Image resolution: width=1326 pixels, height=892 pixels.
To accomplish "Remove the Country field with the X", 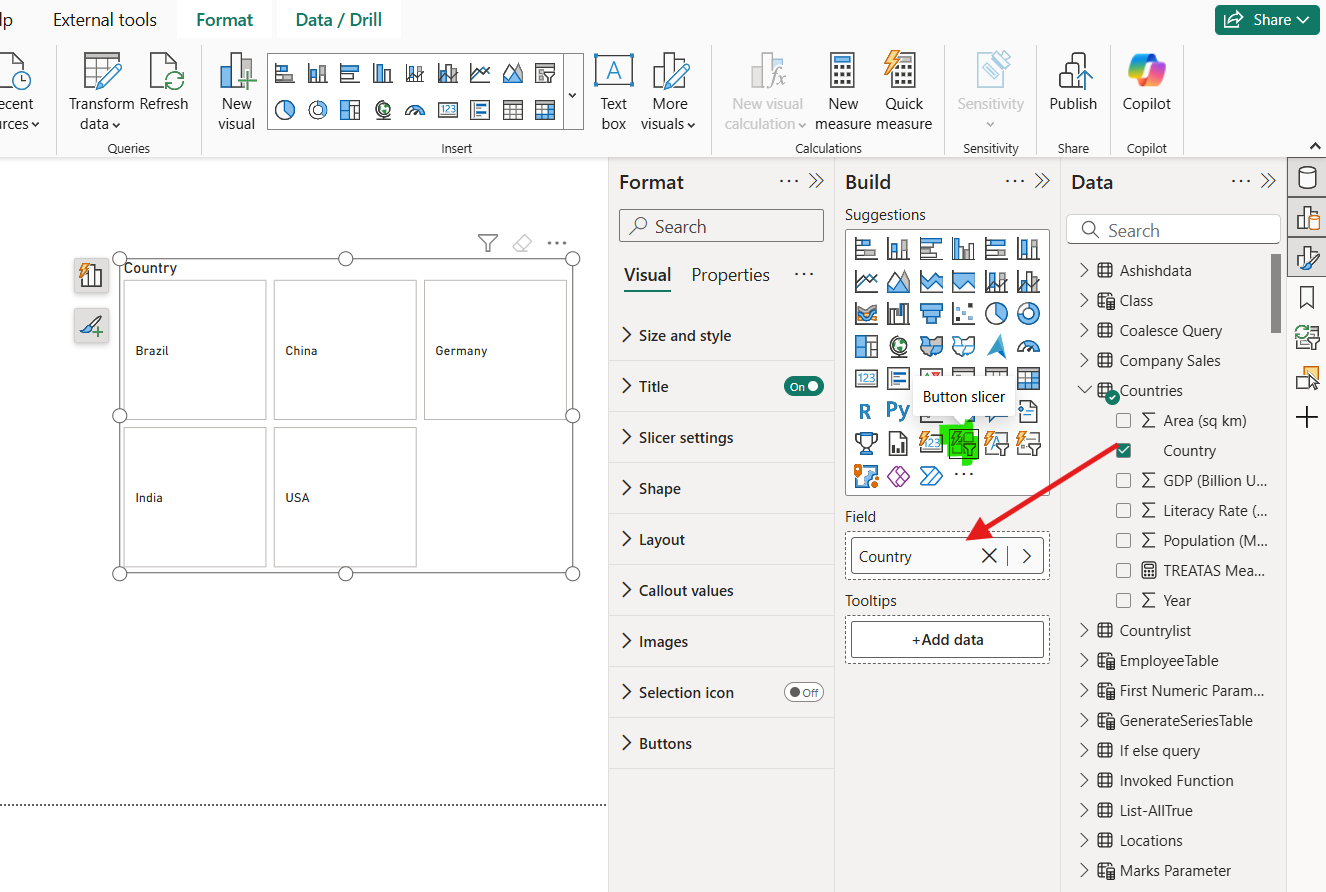I will (988, 555).
